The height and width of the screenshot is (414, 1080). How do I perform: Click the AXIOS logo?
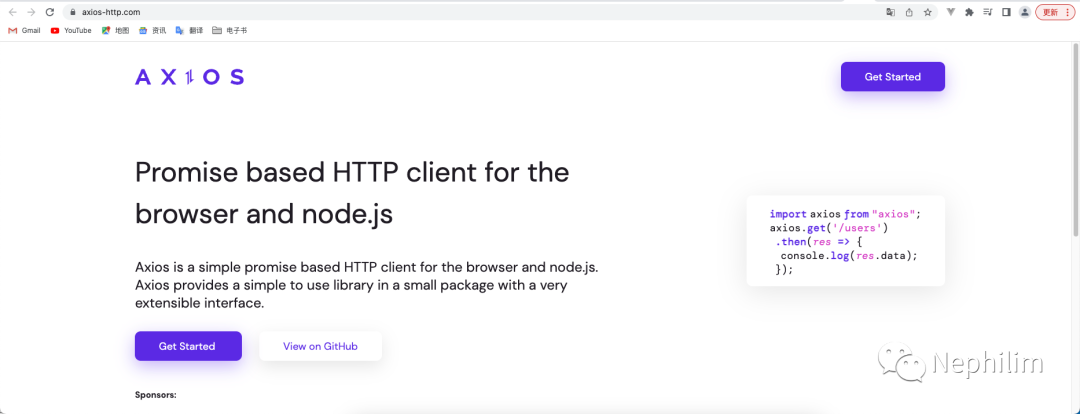point(189,77)
